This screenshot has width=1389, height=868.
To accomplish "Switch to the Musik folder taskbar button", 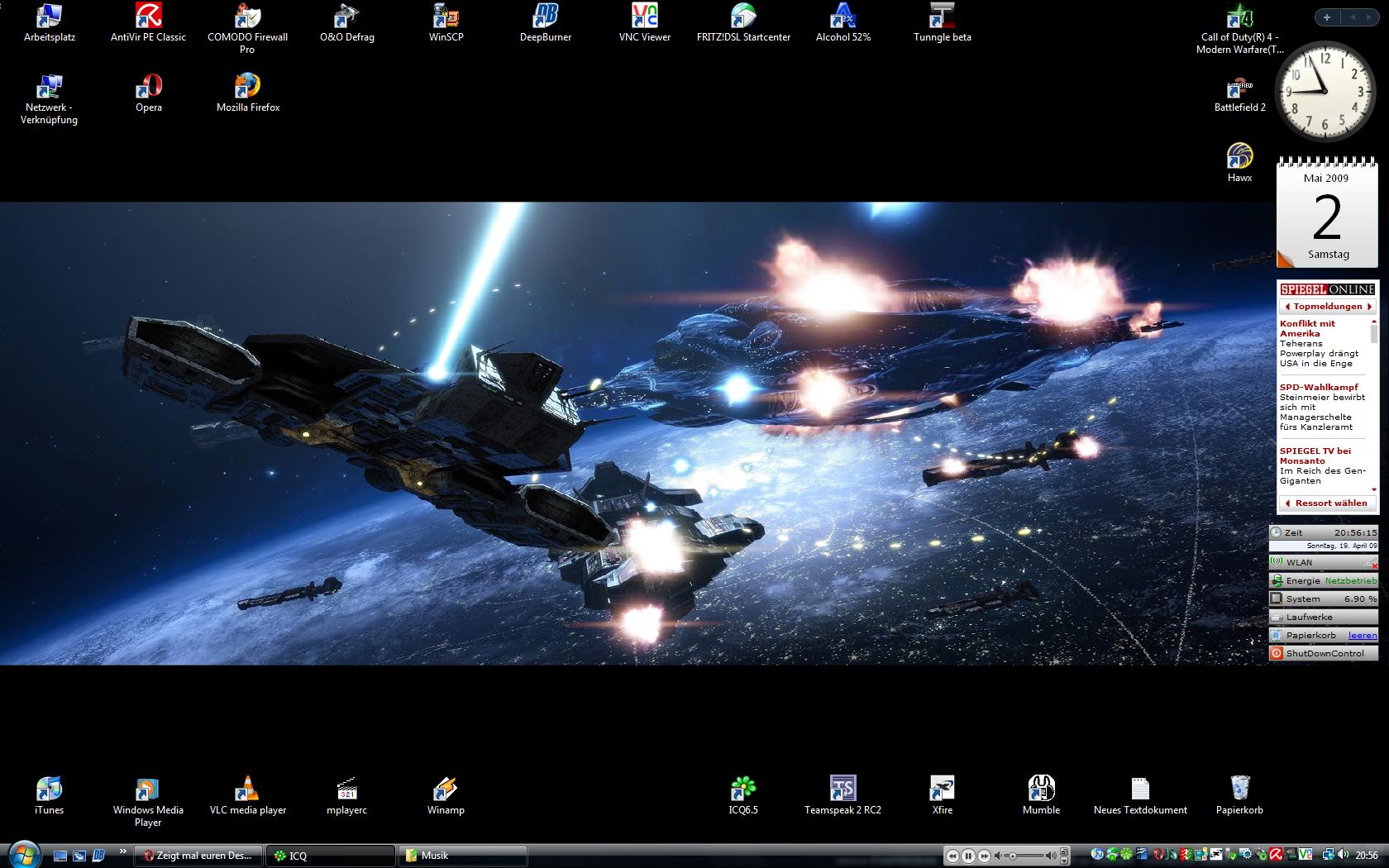I will (463, 856).
